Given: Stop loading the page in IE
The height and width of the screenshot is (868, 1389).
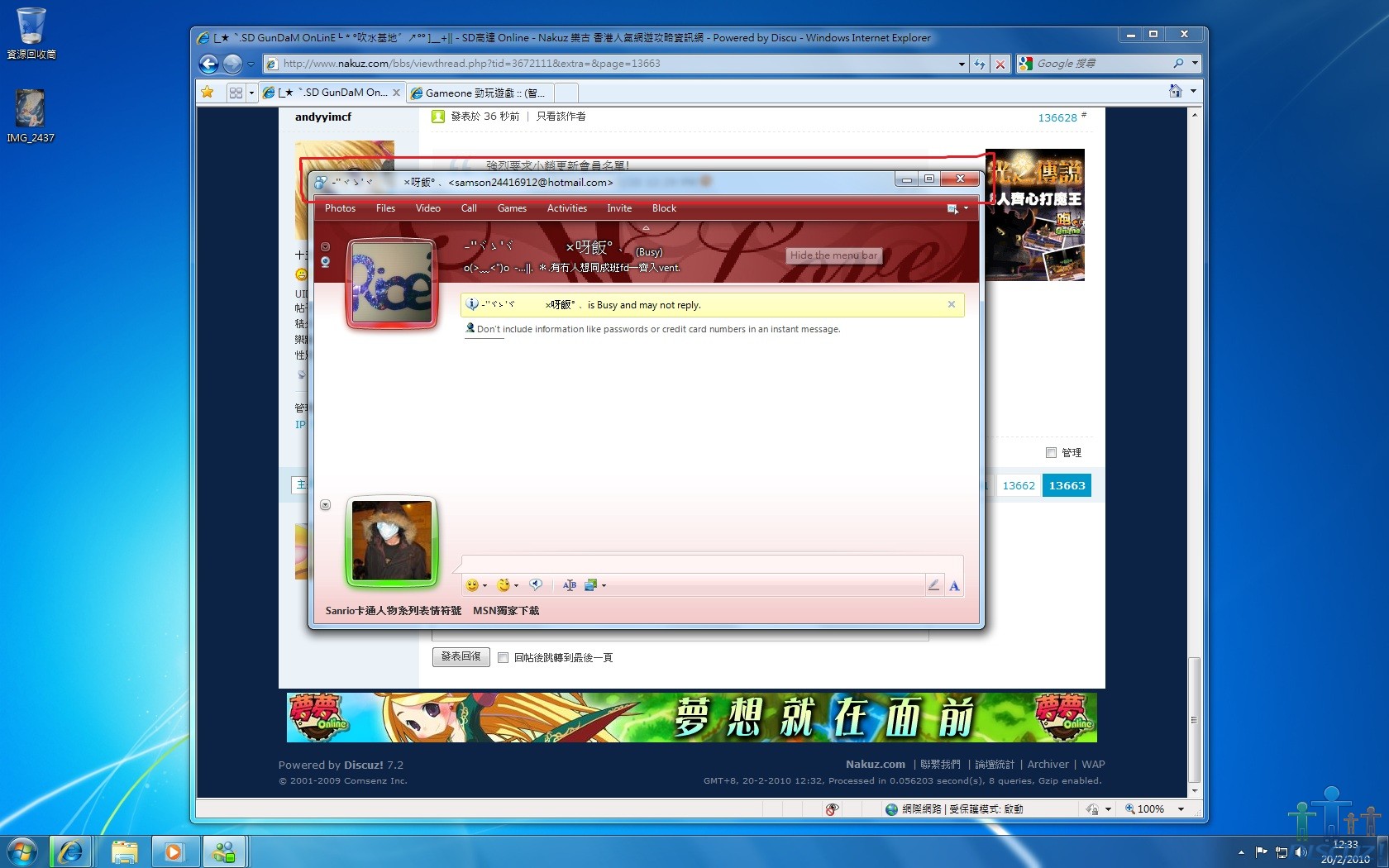Looking at the screenshot, I should point(1000,64).
